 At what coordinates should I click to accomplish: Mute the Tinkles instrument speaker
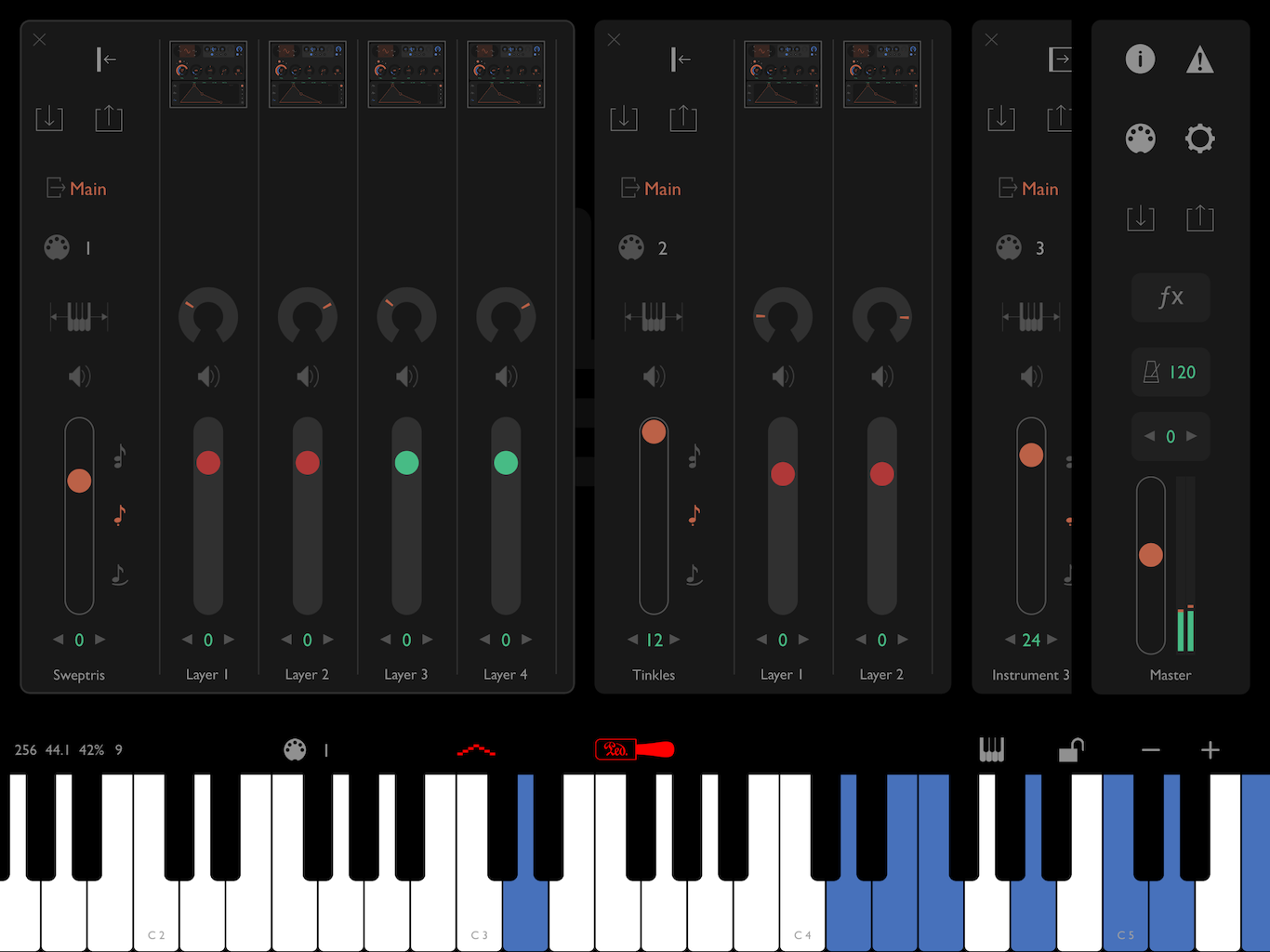click(x=654, y=377)
